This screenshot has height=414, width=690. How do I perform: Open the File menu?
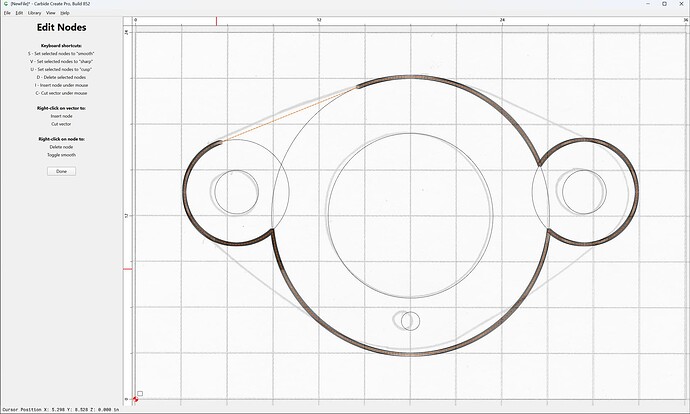(7, 13)
